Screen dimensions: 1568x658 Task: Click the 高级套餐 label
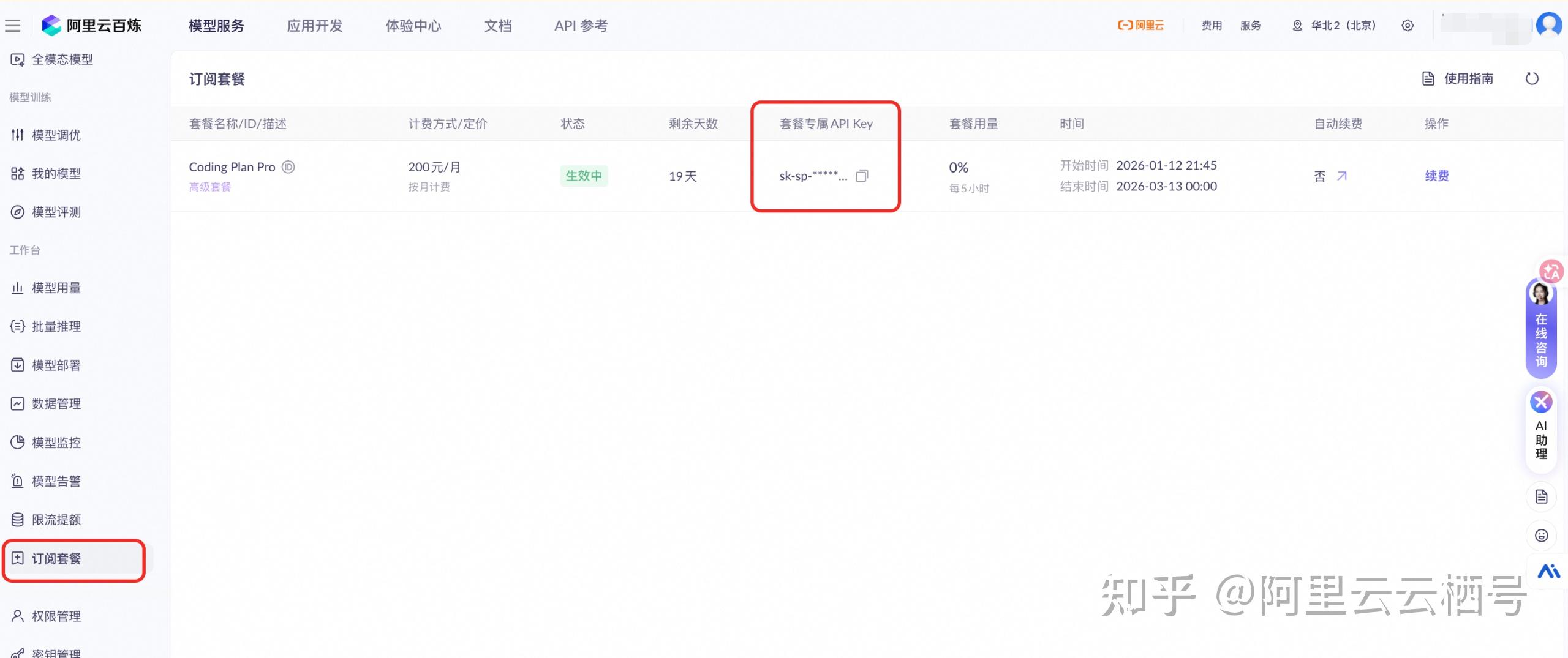210,187
